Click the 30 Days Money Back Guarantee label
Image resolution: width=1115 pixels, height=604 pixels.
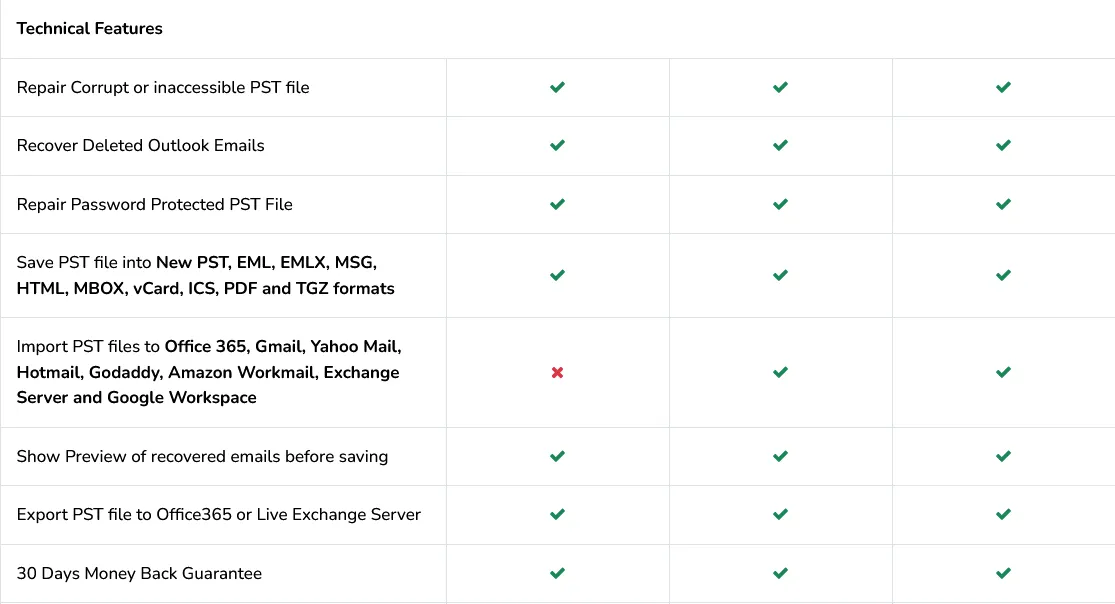[x=139, y=573]
